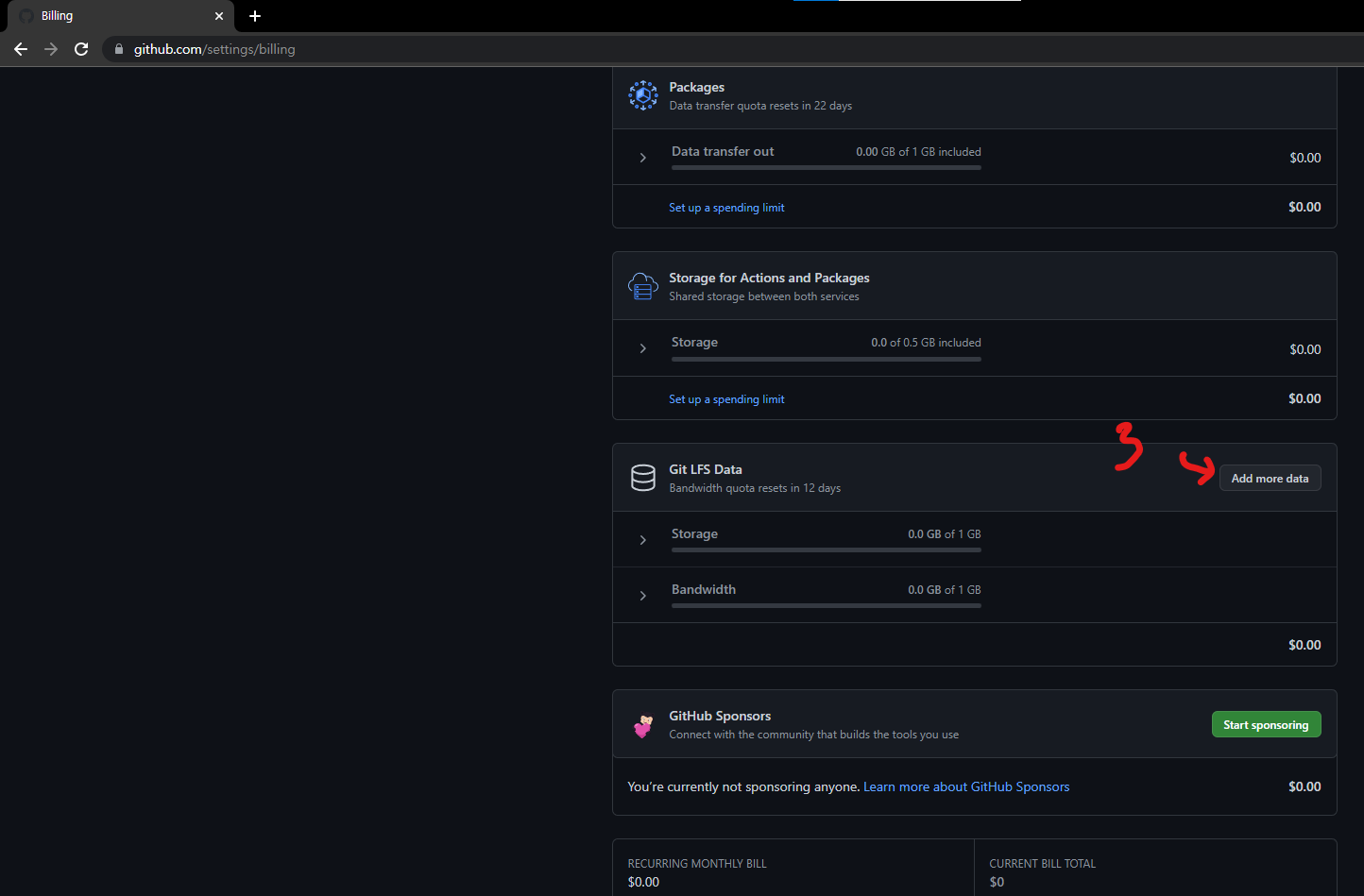Click the browser back arrow
This screenshot has height=896, width=1364.
point(21,49)
